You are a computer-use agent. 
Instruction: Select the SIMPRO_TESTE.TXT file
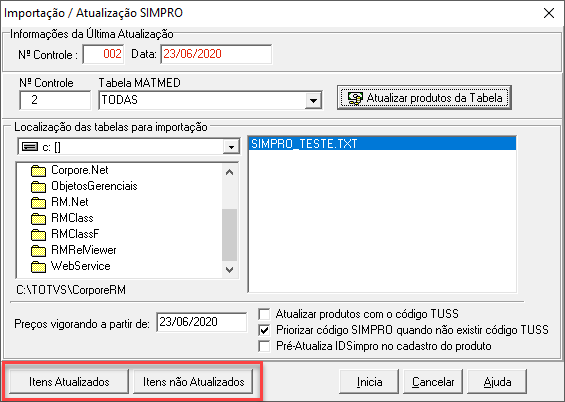pyautogui.click(x=382, y=144)
